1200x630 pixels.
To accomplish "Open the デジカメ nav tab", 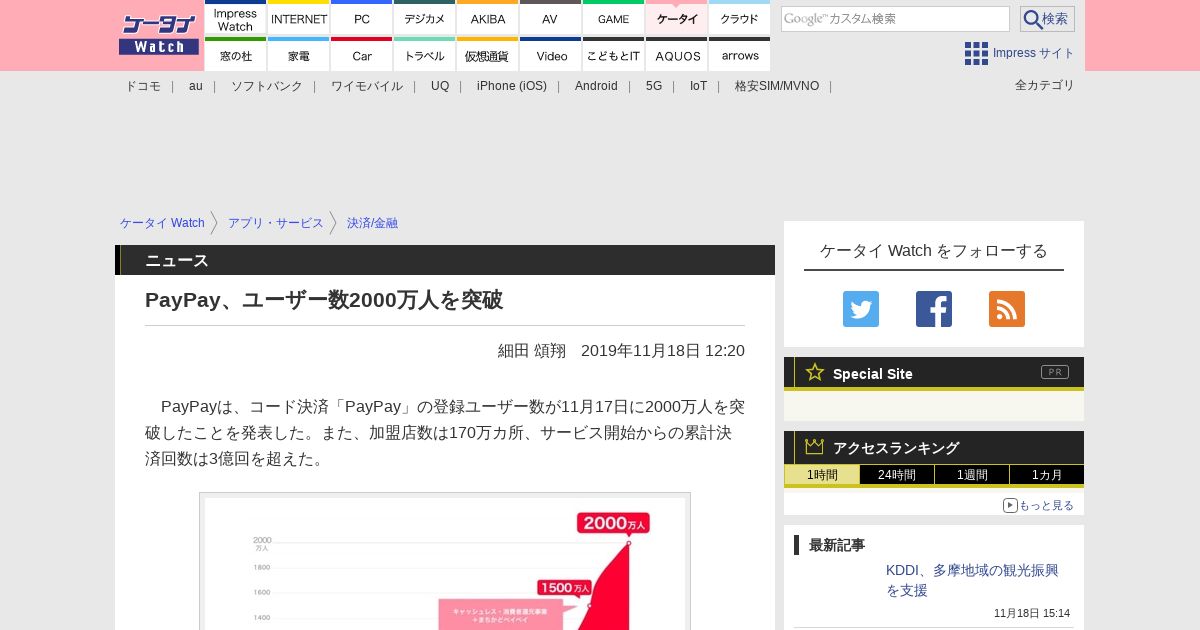I will coord(425,18).
